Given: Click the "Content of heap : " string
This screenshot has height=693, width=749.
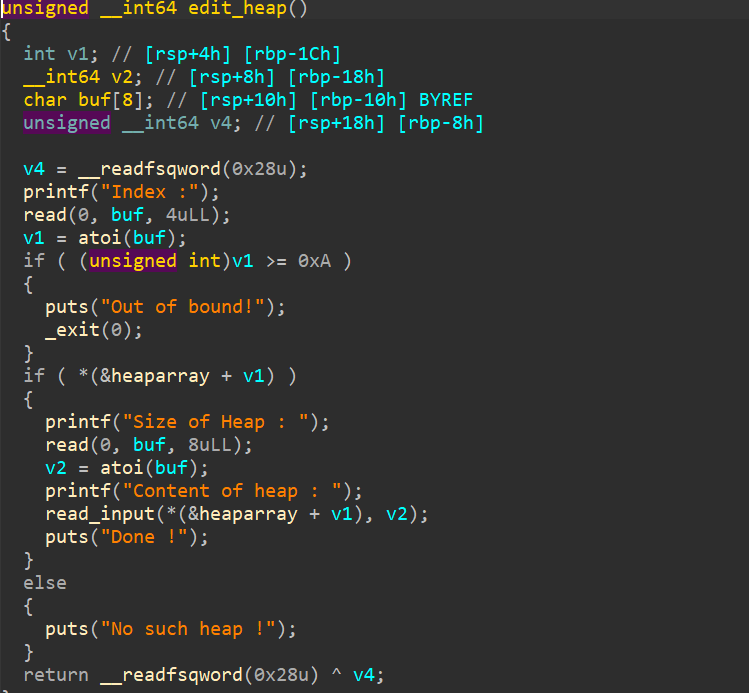Looking at the screenshot, I should coord(232,491).
